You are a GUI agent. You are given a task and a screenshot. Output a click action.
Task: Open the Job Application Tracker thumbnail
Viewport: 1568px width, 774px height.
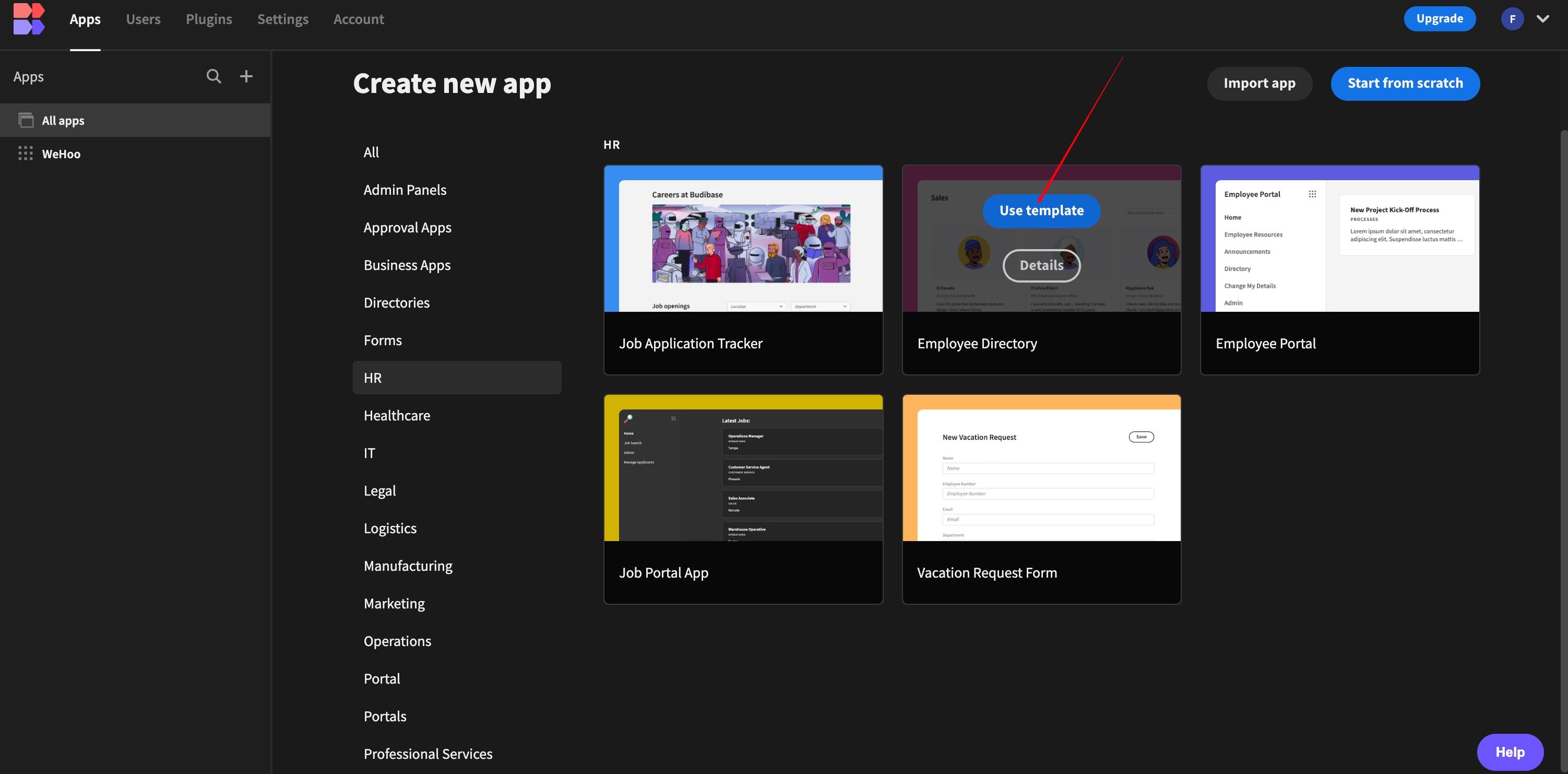pos(743,239)
